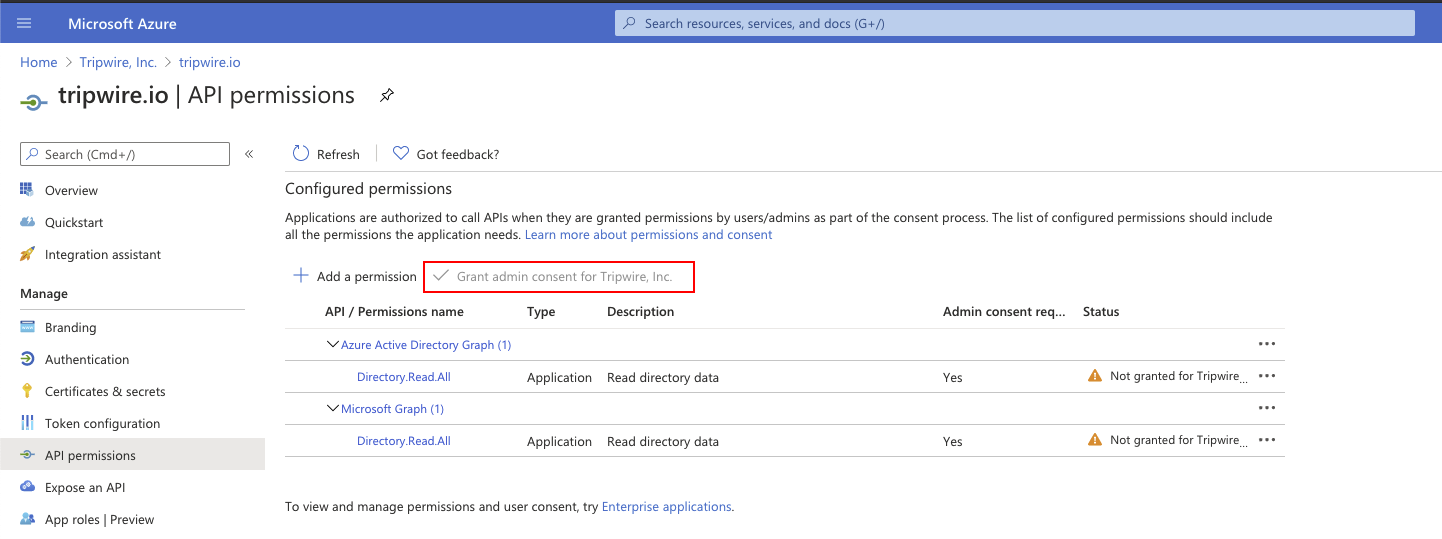Open the Enterprise applications link
The height and width of the screenshot is (539, 1442).
pos(666,507)
